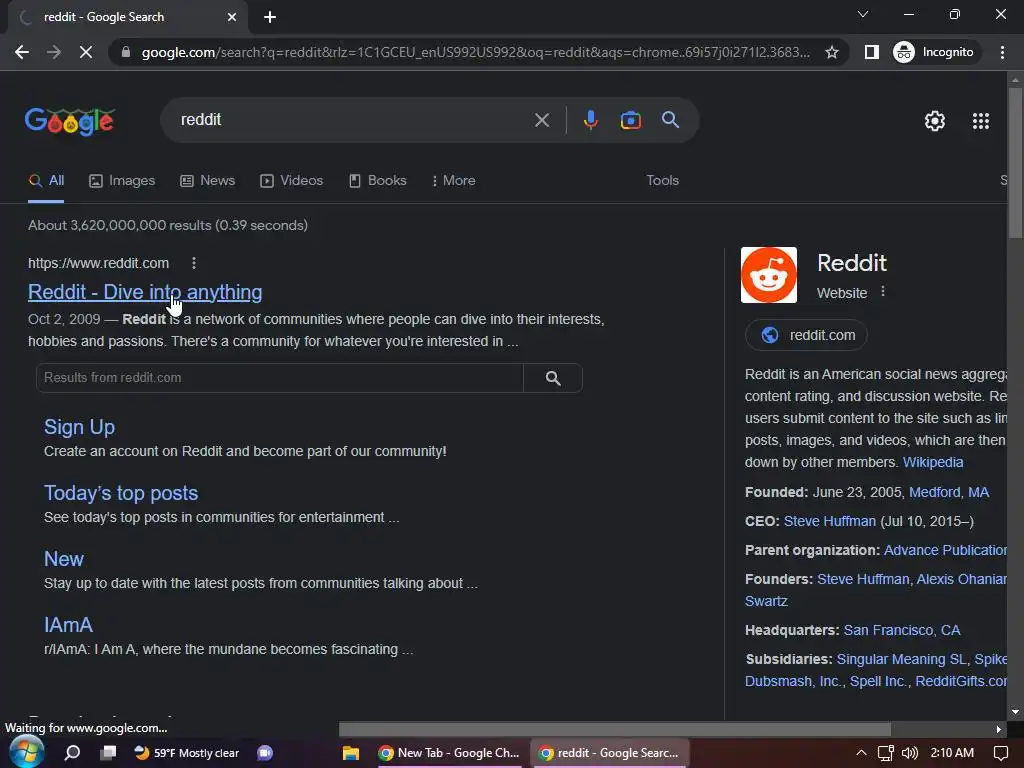The width and height of the screenshot is (1024, 768).
Task: Open Reddit - Dive into anything result
Action: (145, 293)
